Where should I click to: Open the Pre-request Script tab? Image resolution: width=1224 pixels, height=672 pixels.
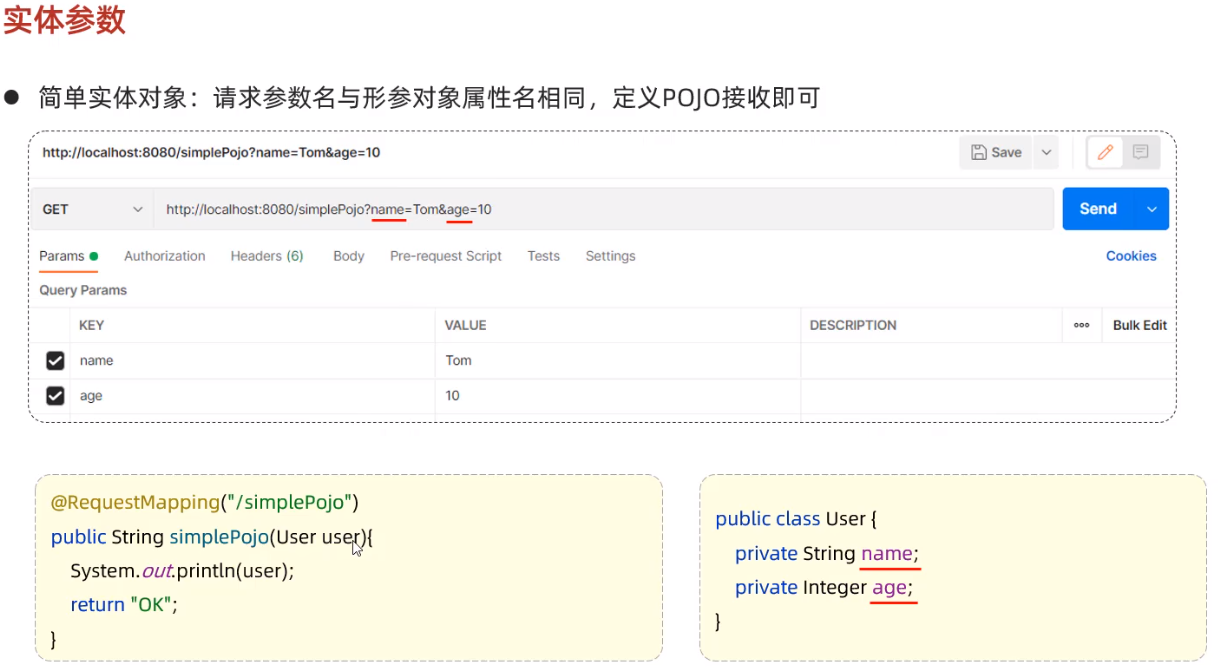click(x=446, y=256)
